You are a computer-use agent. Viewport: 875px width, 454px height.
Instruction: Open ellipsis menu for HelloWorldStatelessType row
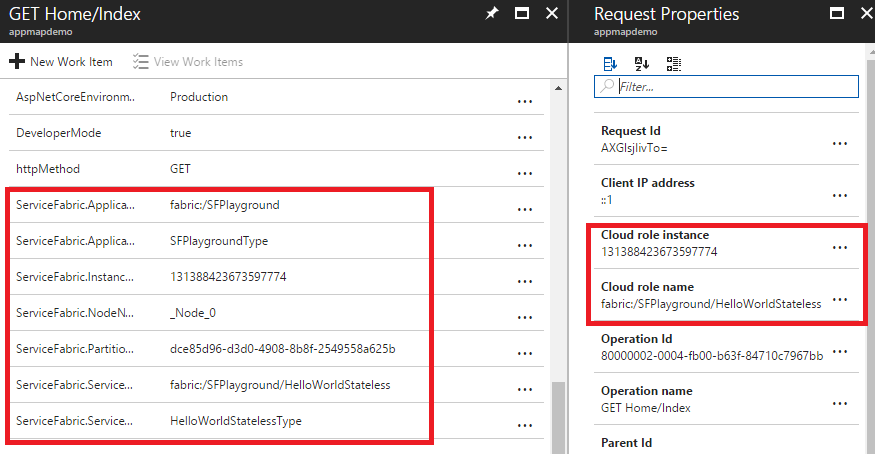click(525, 426)
